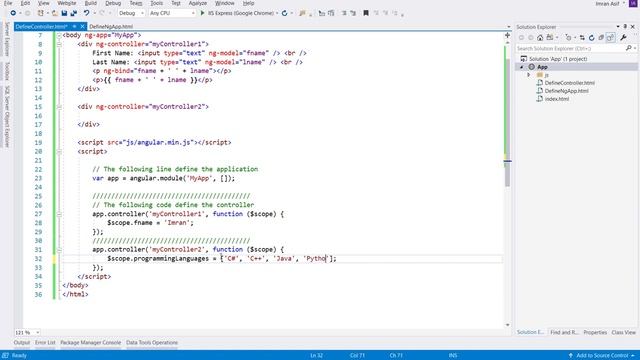Select DefineController.html in Solution Explorer

(569, 83)
